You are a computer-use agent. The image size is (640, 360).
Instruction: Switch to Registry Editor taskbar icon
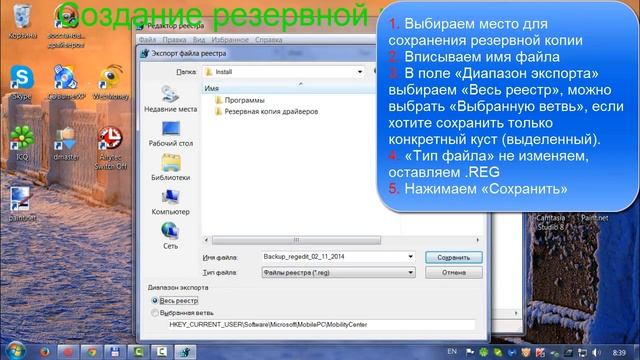click(x=185, y=351)
